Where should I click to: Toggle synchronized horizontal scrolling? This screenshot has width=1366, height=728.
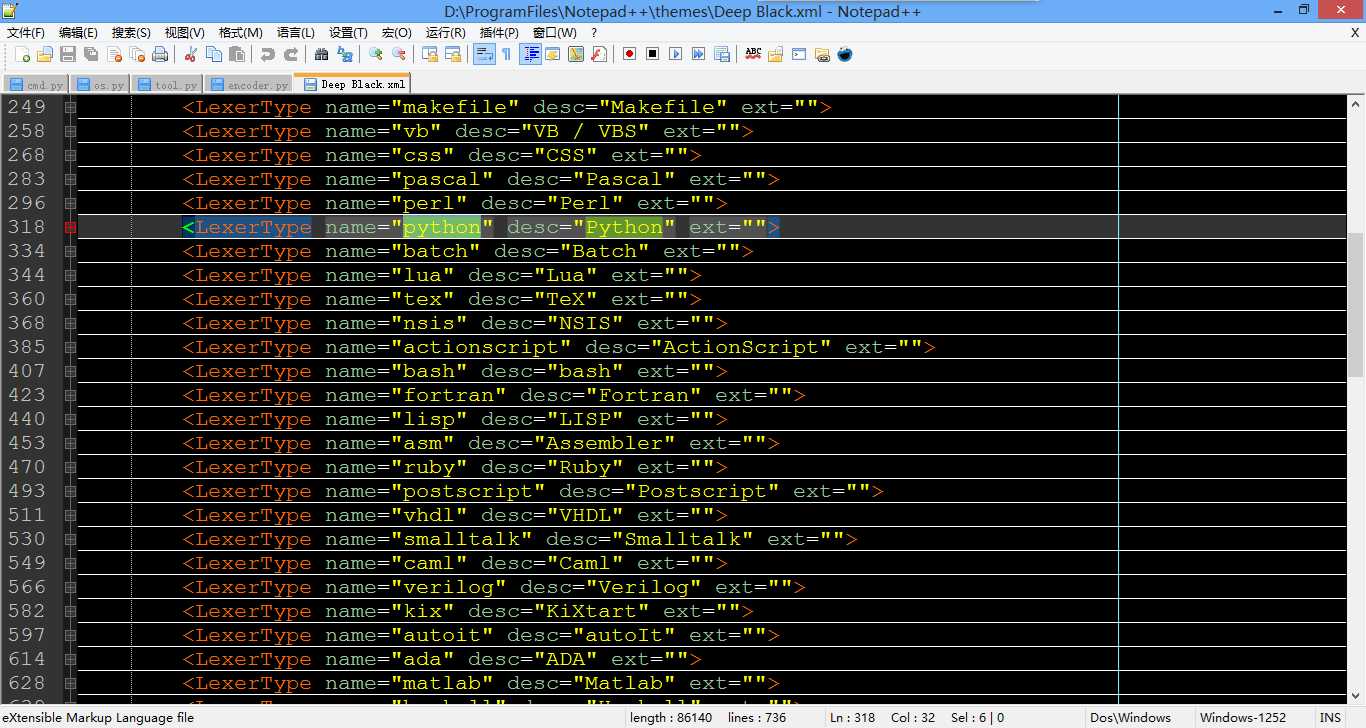click(453, 54)
